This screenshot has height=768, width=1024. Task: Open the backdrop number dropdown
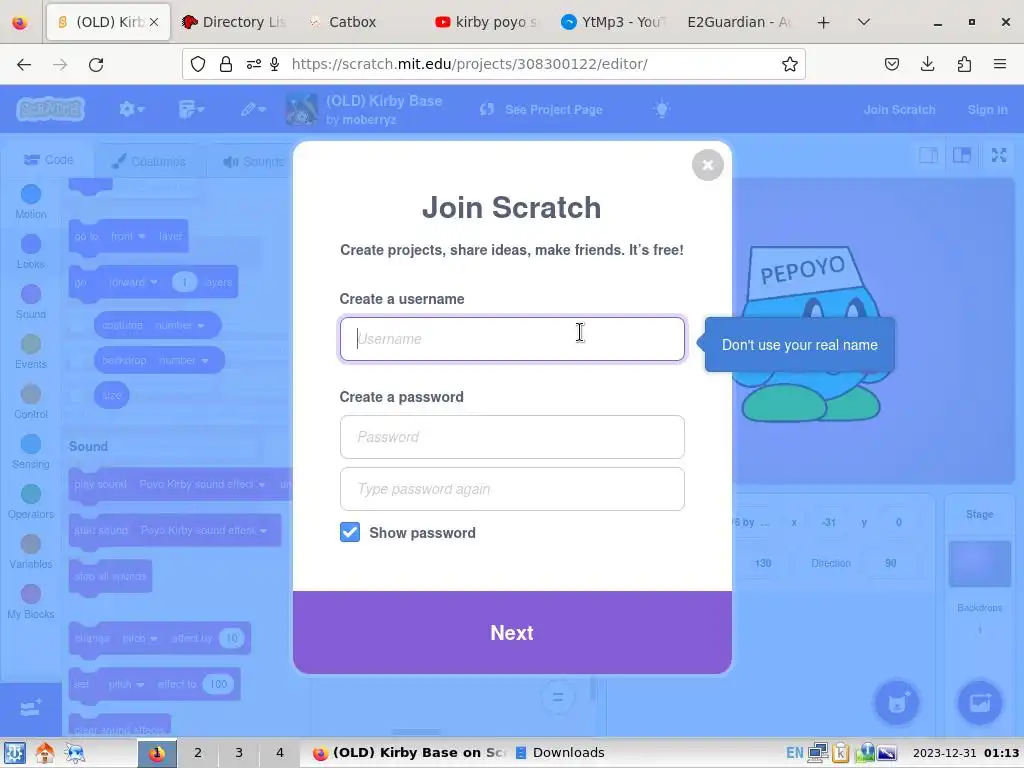pos(184,360)
